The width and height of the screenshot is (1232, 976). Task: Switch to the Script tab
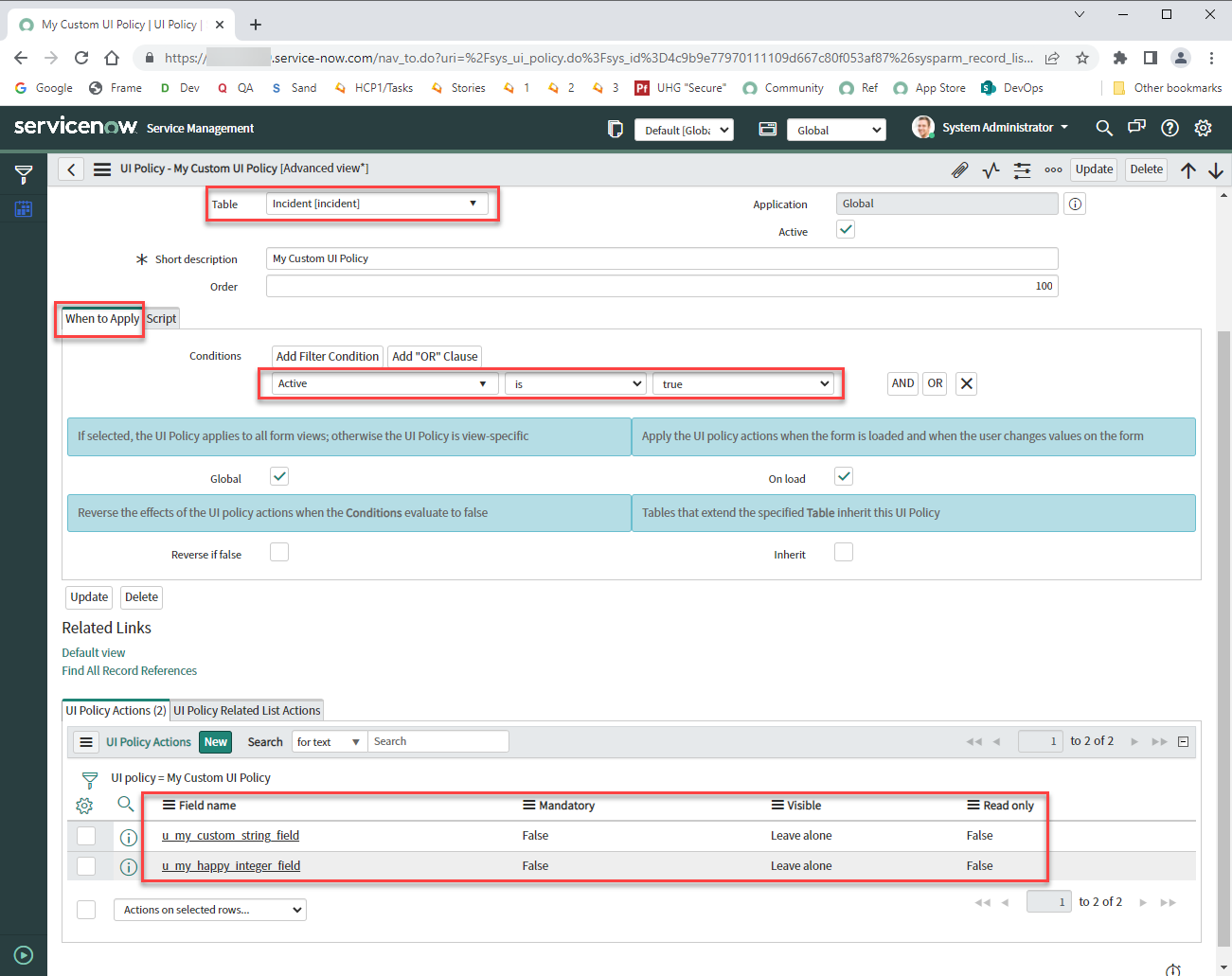click(x=161, y=319)
